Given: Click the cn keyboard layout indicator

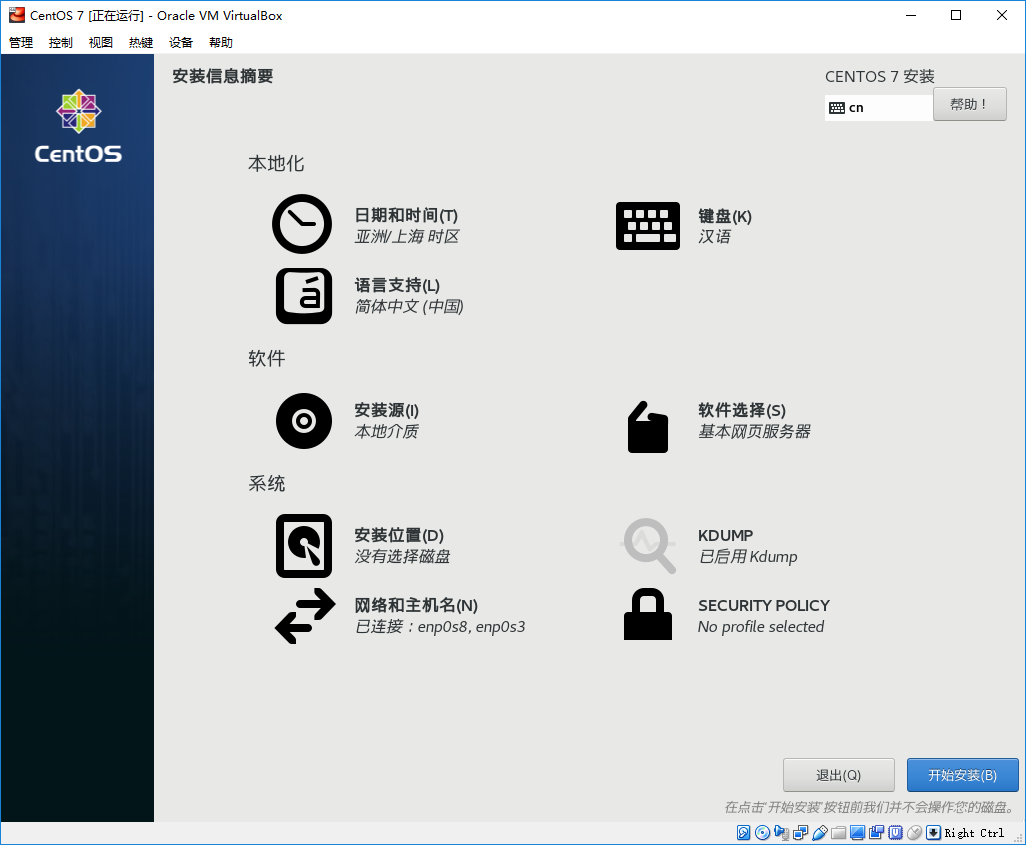Looking at the screenshot, I should point(879,107).
